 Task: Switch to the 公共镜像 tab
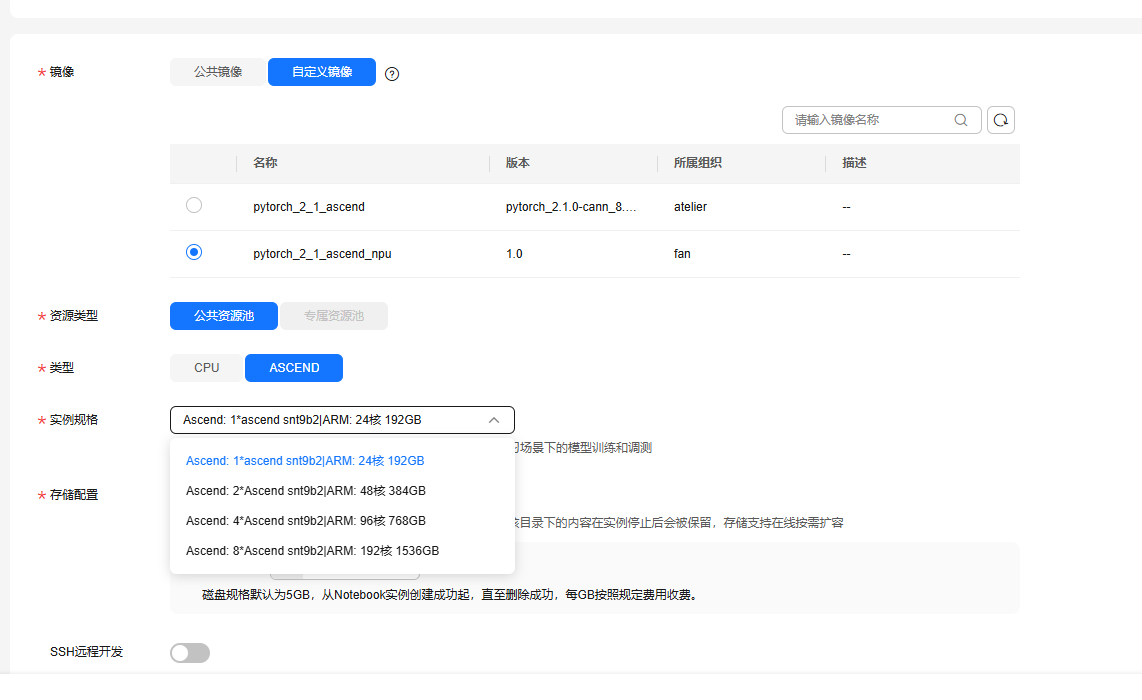click(x=218, y=72)
